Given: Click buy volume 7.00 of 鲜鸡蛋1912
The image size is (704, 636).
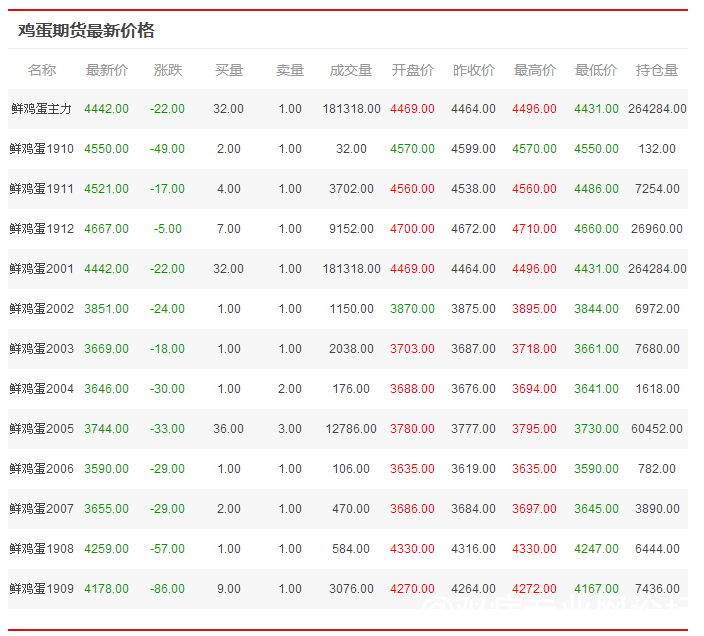Looking at the screenshot, I should pyautogui.click(x=229, y=228).
